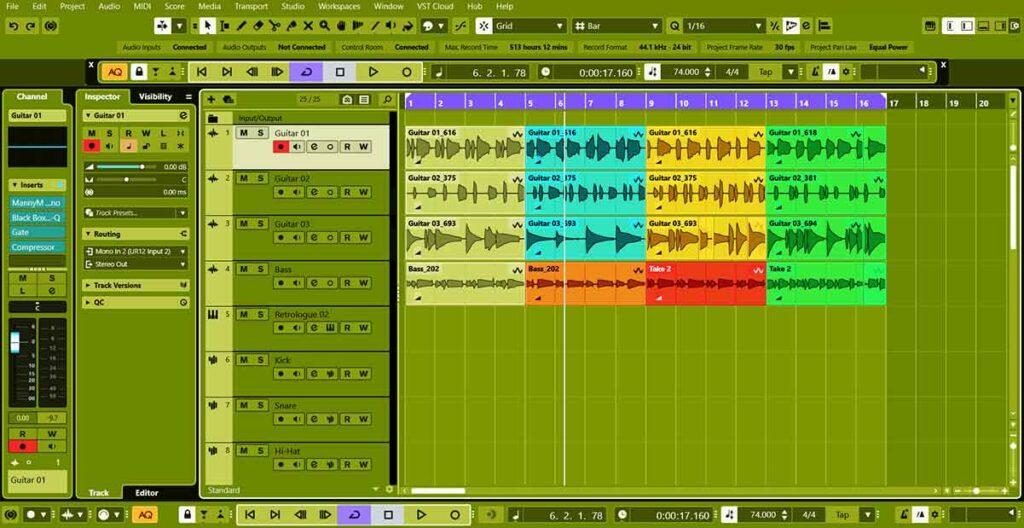Toggle AQ Auto Quantize in top transport

[115, 72]
